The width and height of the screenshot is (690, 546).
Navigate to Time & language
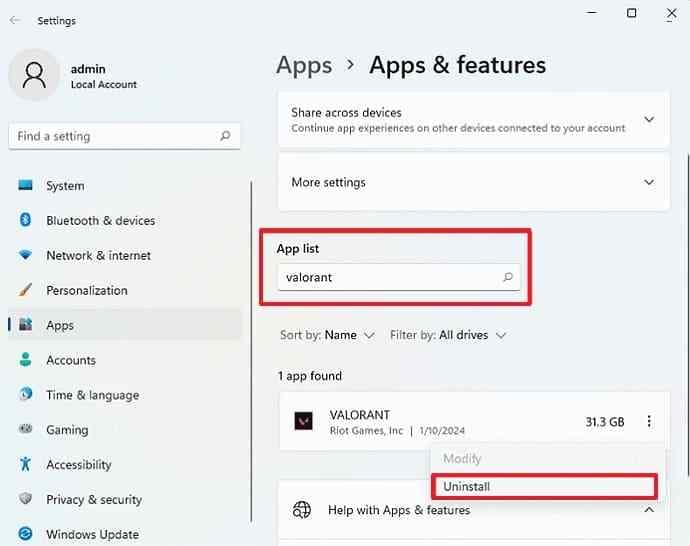point(92,395)
